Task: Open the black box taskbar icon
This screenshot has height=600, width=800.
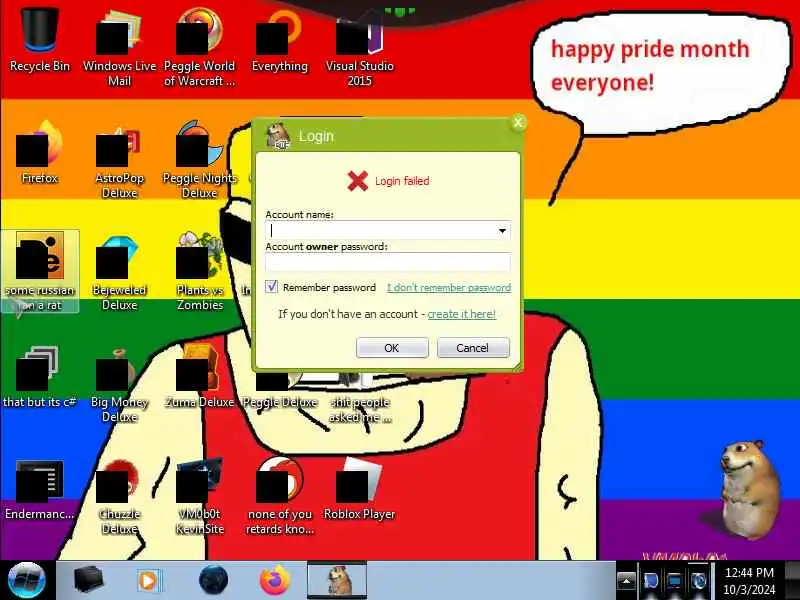Action: [88, 581]
